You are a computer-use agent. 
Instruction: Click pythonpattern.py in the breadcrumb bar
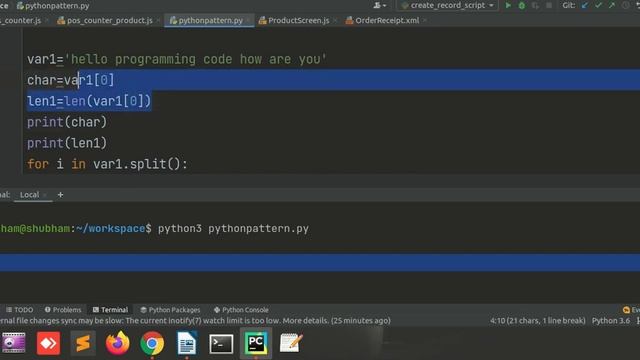tap(53, 6)
